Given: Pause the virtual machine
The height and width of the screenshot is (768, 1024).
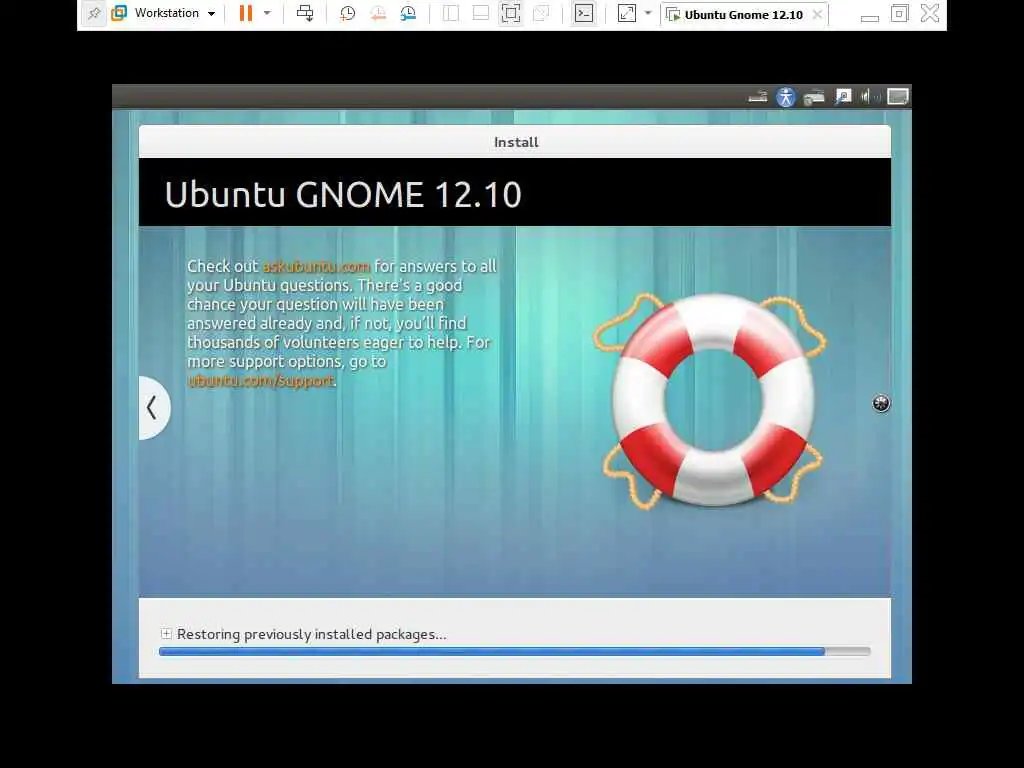Looking at the screenshot, I should 246,13.
